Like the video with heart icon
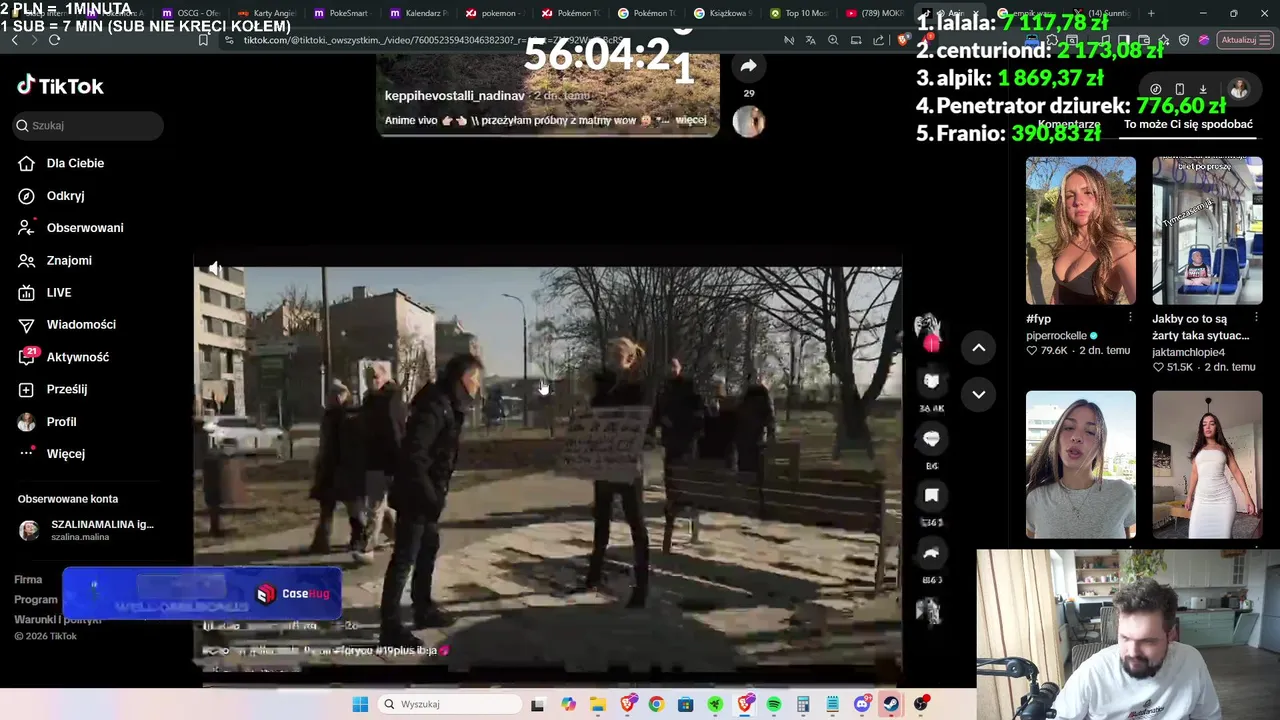This screenshot has height=720, width=1280. pyautogui.click(x=931, y=380)
